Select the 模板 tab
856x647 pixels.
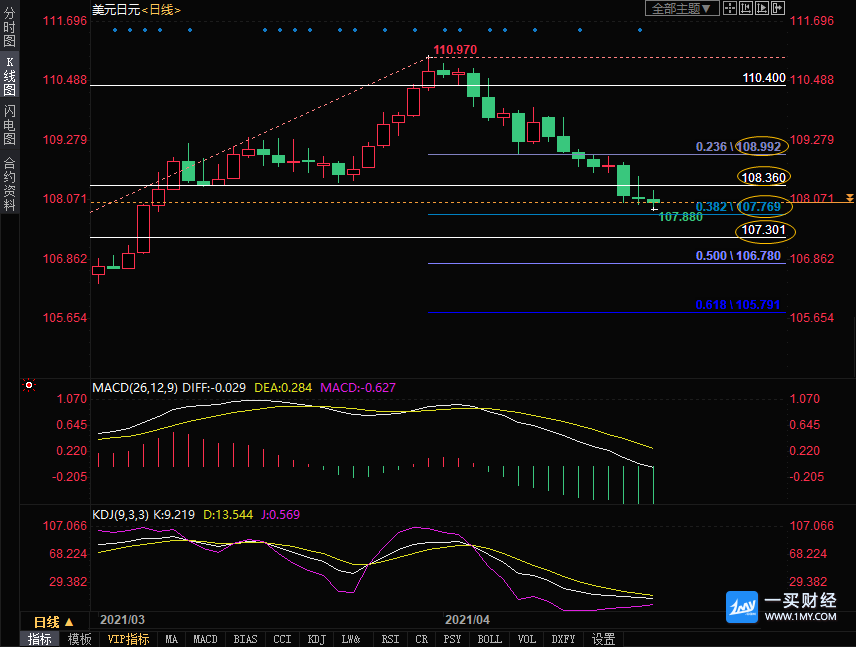tap(80, 639)
